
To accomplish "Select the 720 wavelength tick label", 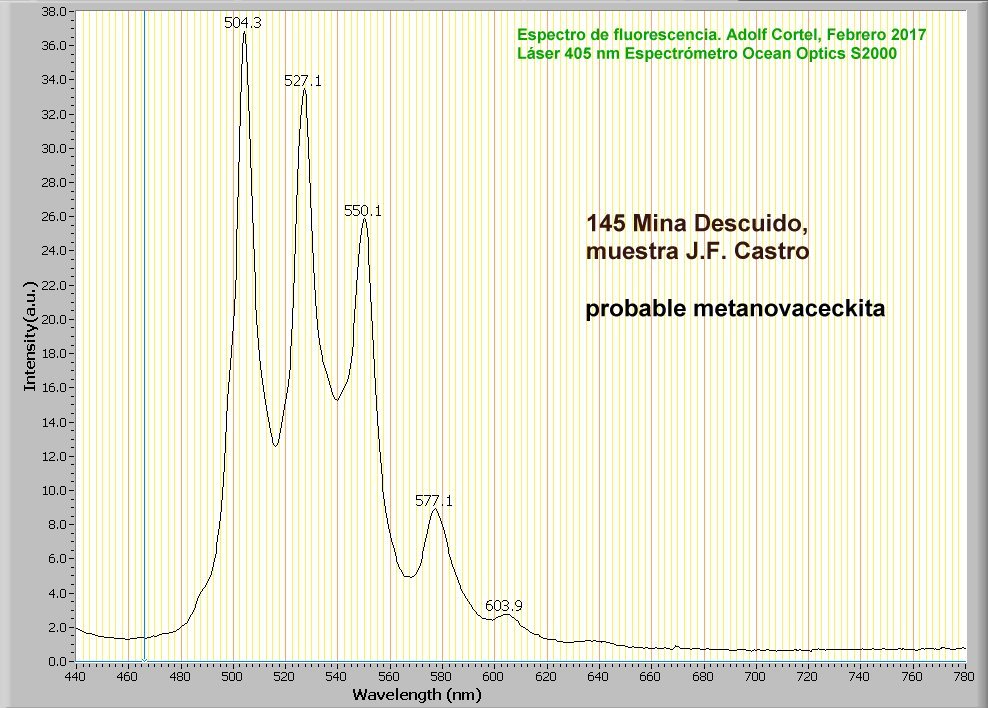I will point(807,677).
